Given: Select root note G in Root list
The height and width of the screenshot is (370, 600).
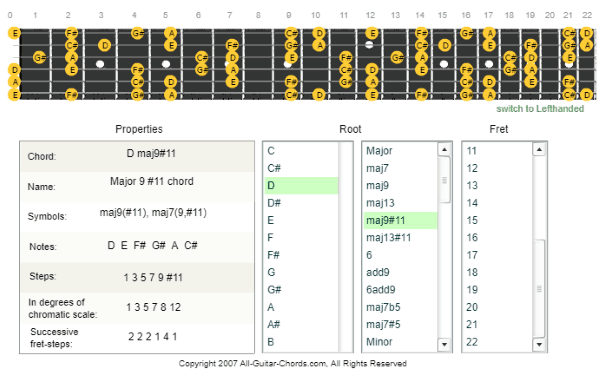Looking at the screenshot, I should [301, 272].
